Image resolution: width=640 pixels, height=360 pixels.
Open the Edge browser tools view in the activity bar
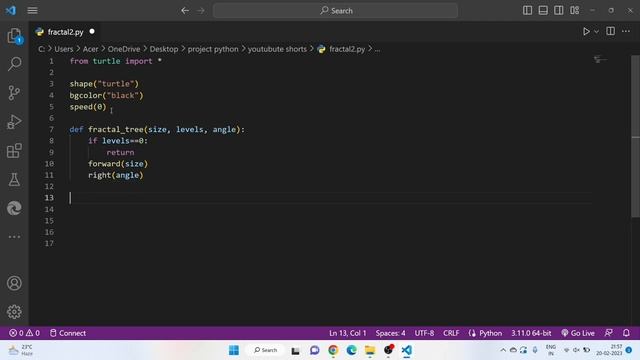pyautogui.click(x=14, y=208)
